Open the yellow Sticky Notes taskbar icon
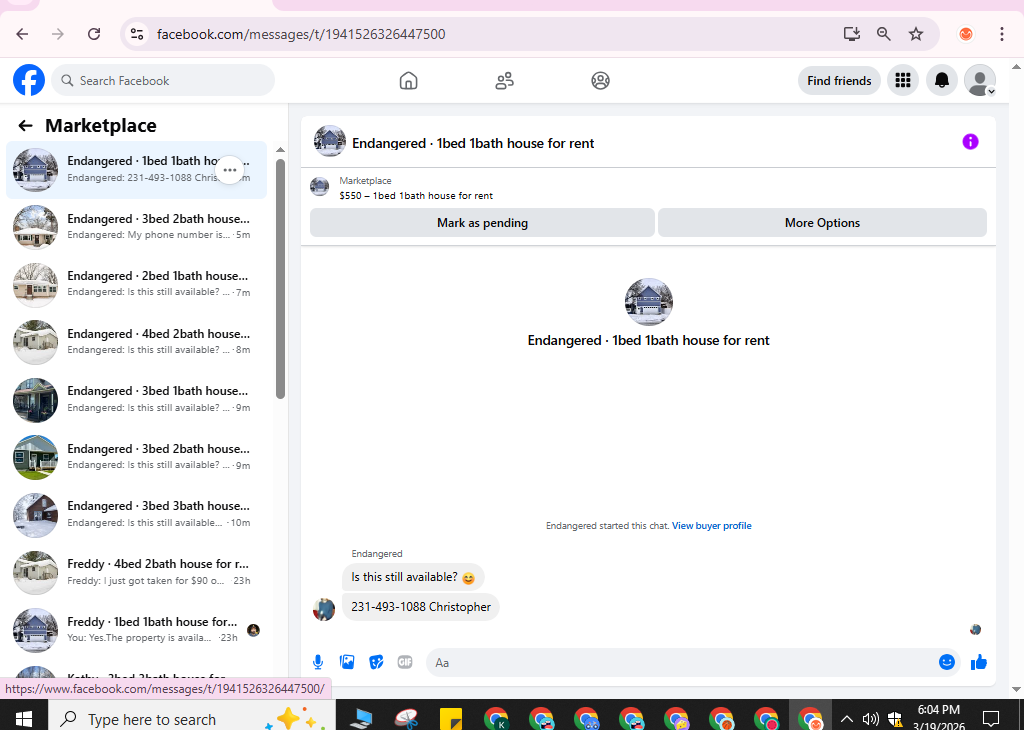The height and width of the screenshot is (730, 1024). pyautogui.click(x=451, y=719)
